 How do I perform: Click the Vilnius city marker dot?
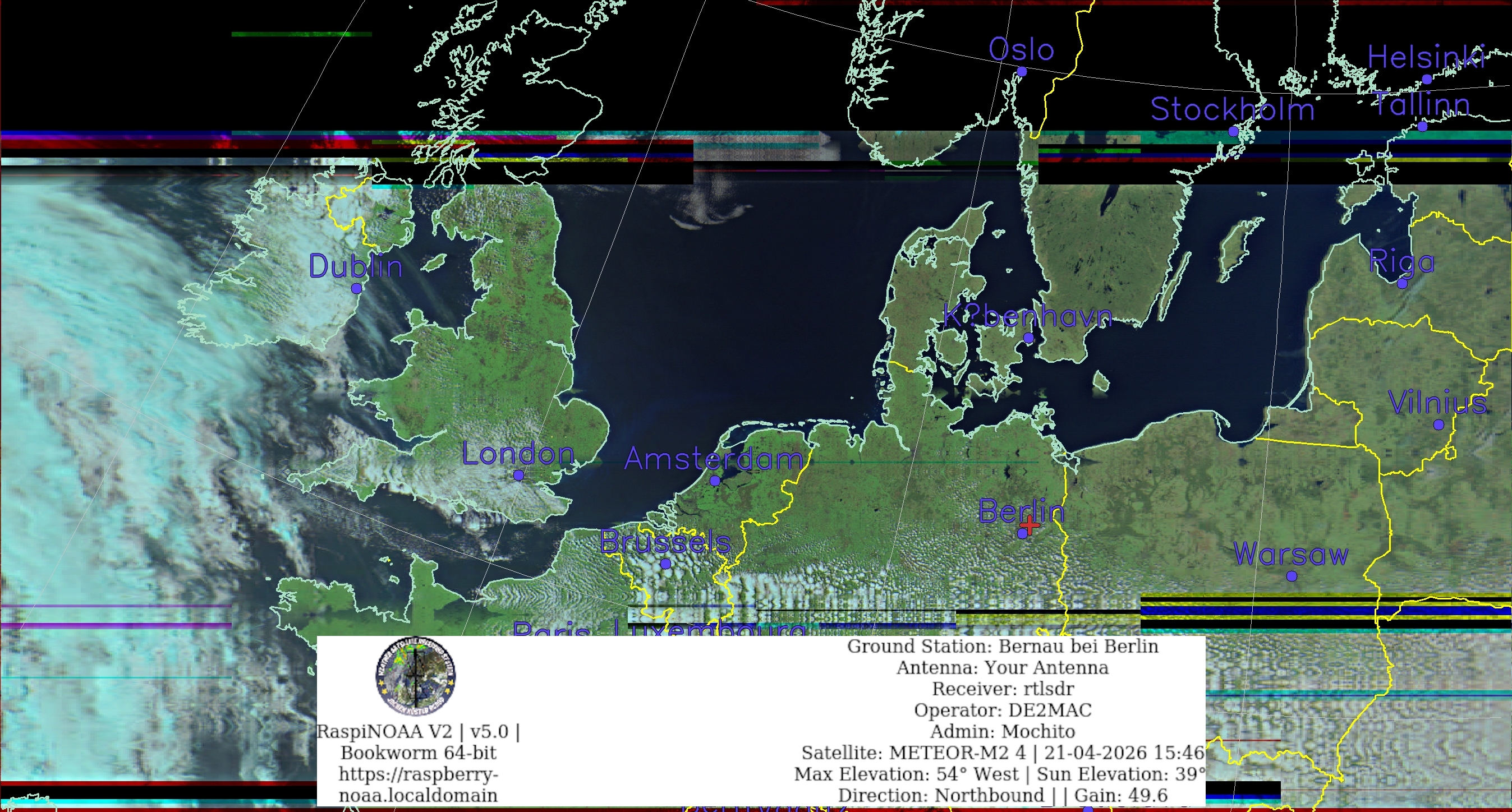(1439, 425)
